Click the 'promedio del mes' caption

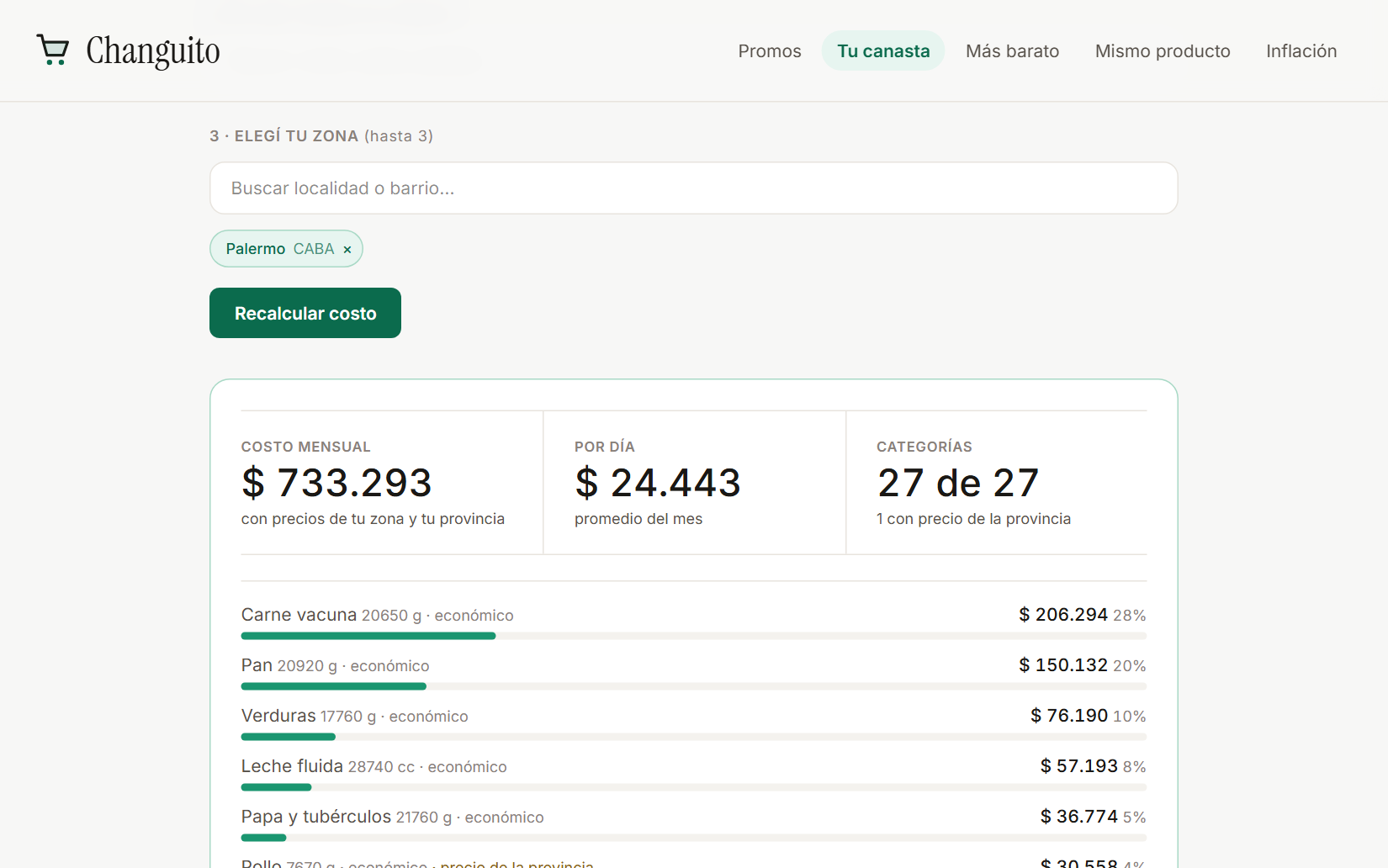pos(638,519)
